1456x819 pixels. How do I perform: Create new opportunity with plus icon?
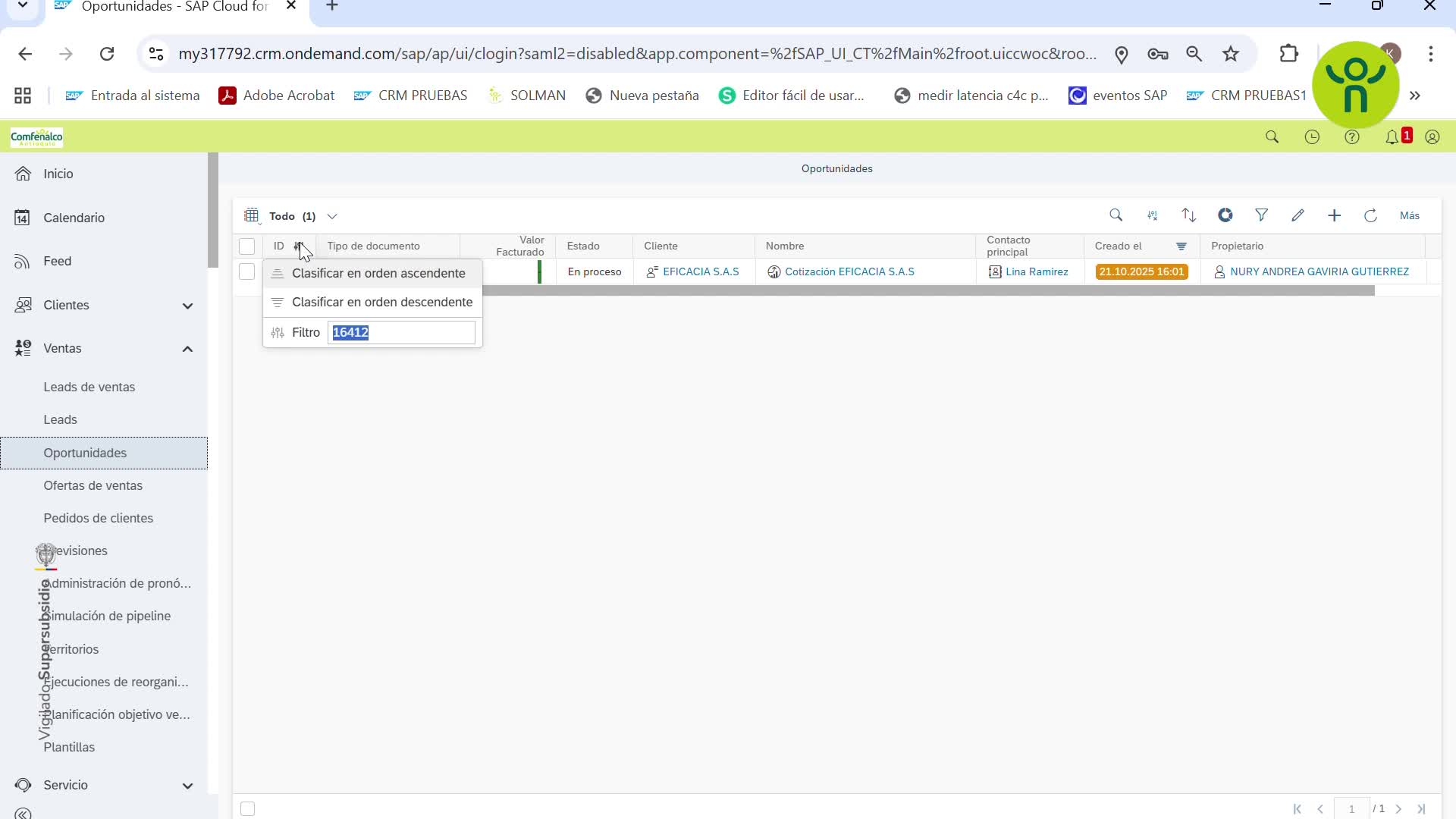[x=1334, y=215]
